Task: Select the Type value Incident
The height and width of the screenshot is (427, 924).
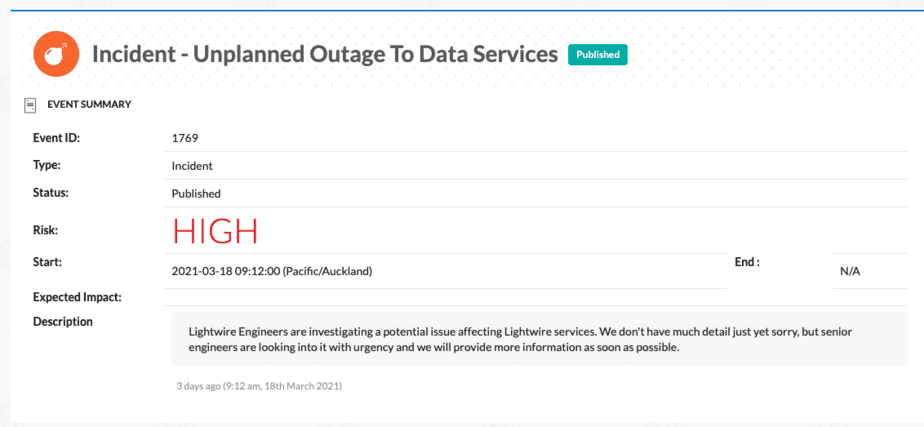Action: (x=192, y=166)
